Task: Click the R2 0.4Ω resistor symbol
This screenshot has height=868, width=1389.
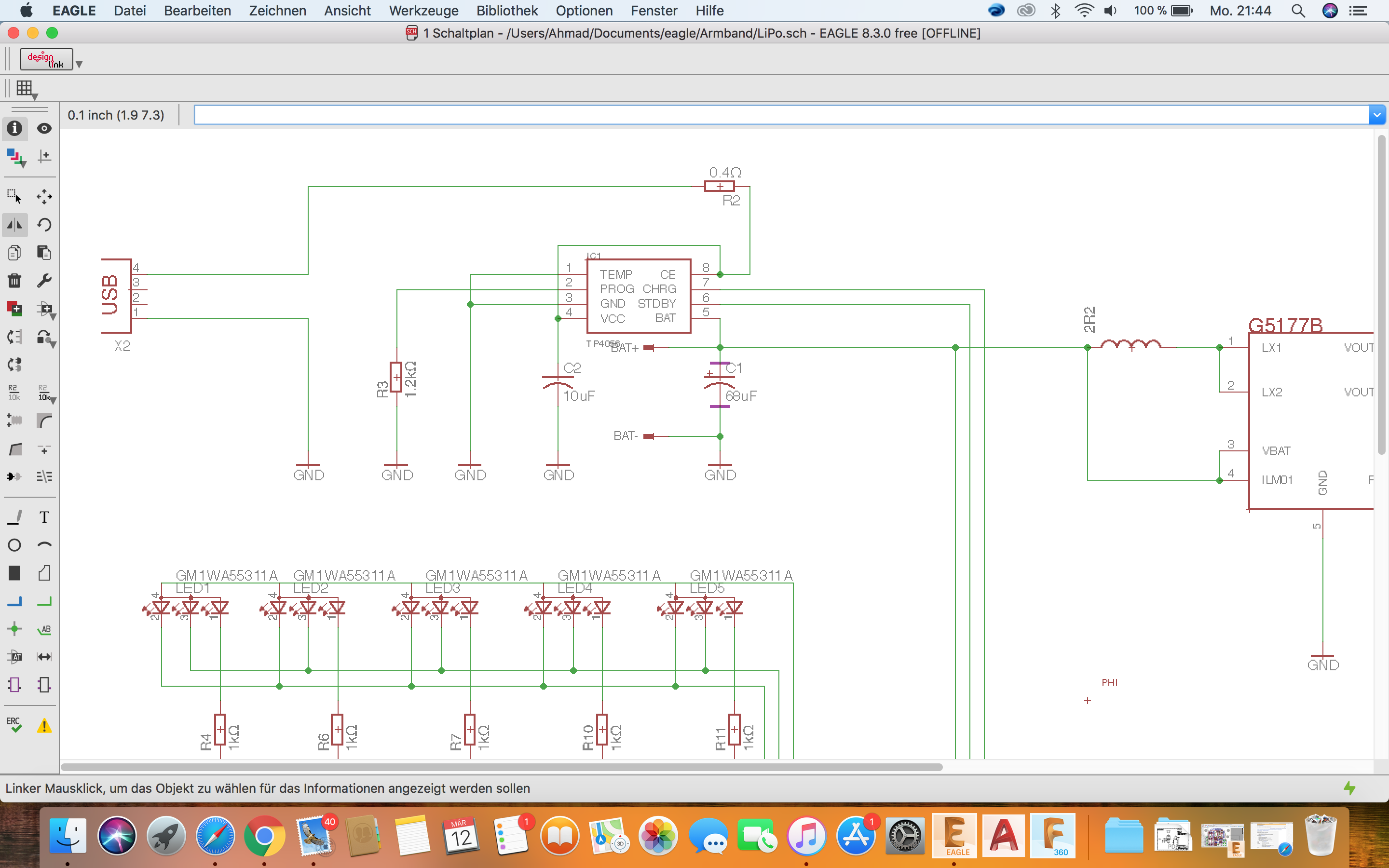Action: 719,186
